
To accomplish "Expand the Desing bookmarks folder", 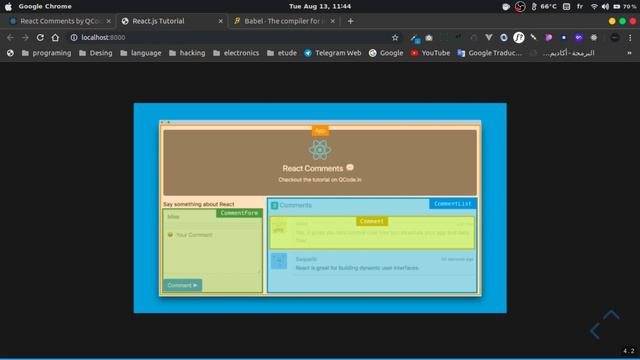I will 95,53.
